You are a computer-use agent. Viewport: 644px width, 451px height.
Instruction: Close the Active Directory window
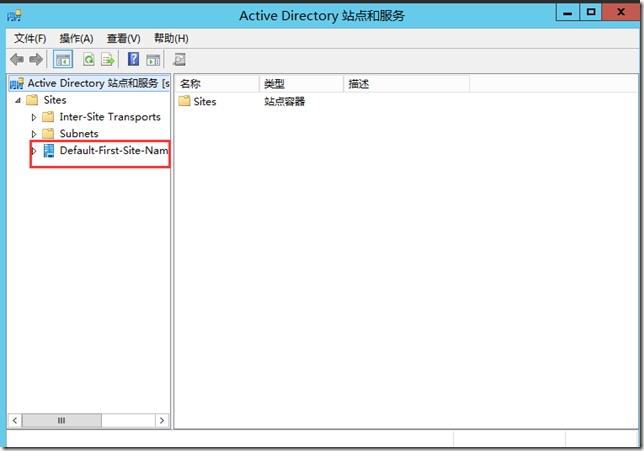(621, 12)
